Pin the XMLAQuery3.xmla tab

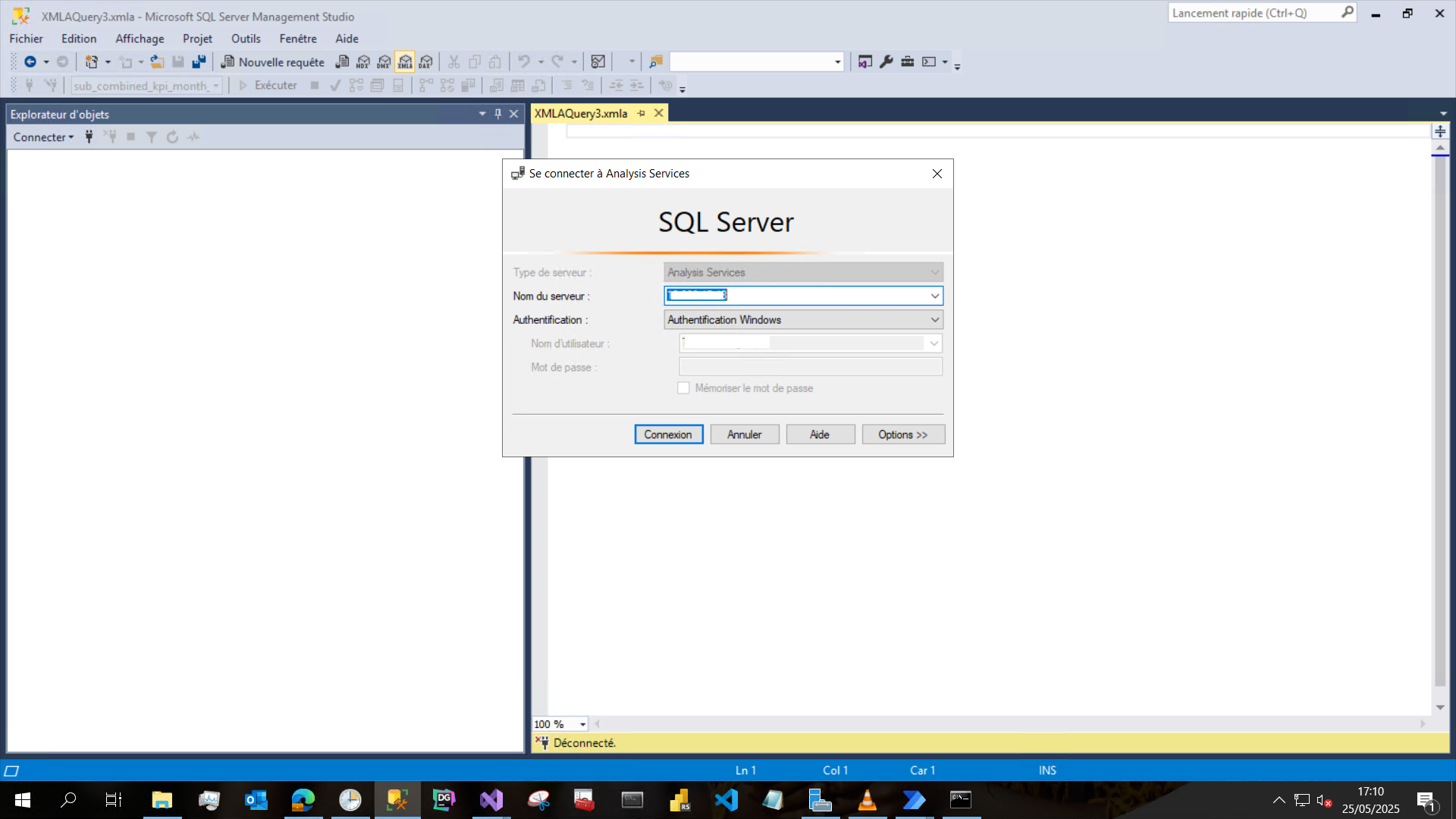coord(642,113)
